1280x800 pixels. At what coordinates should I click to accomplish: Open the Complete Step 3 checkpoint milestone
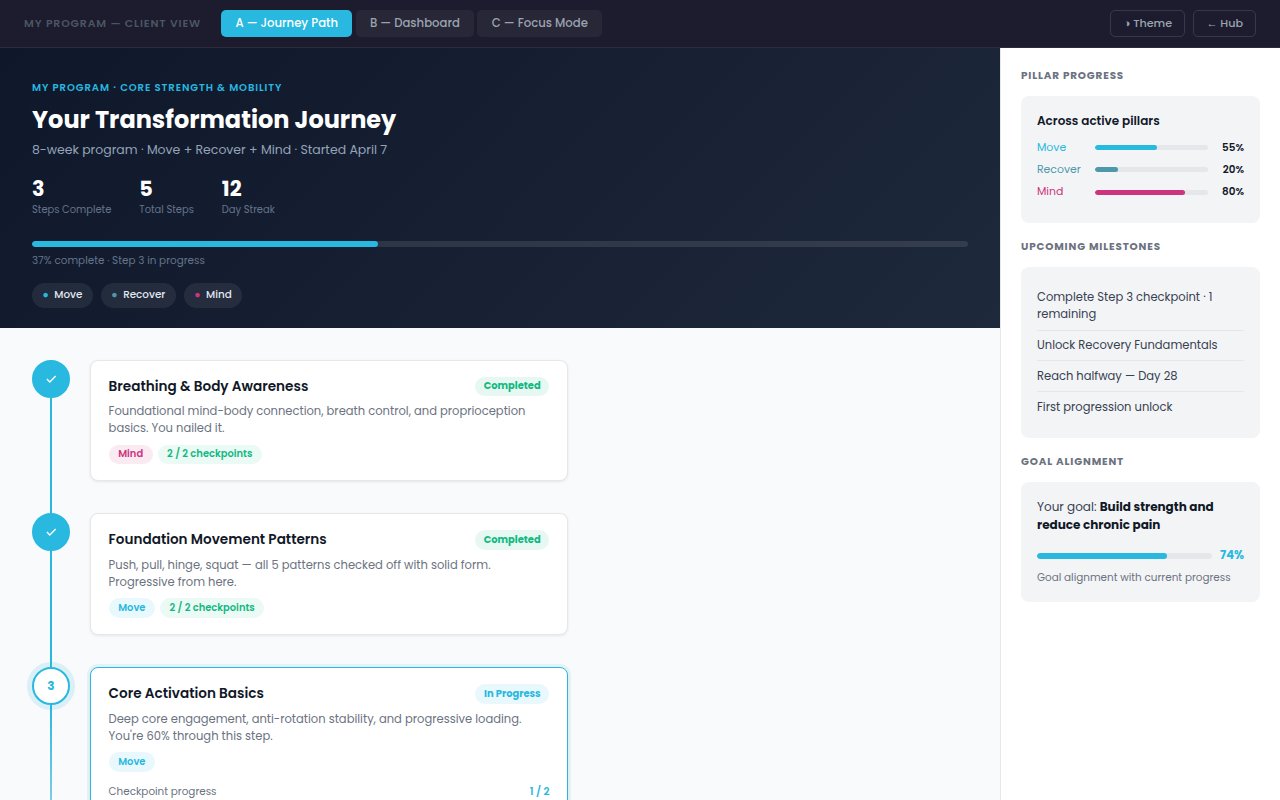pyautogui.click(x=1140, y=305)
